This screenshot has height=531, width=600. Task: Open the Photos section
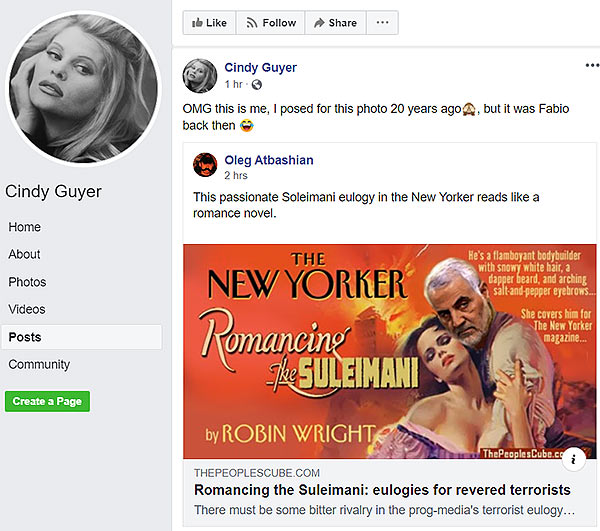tap(28, 282)
